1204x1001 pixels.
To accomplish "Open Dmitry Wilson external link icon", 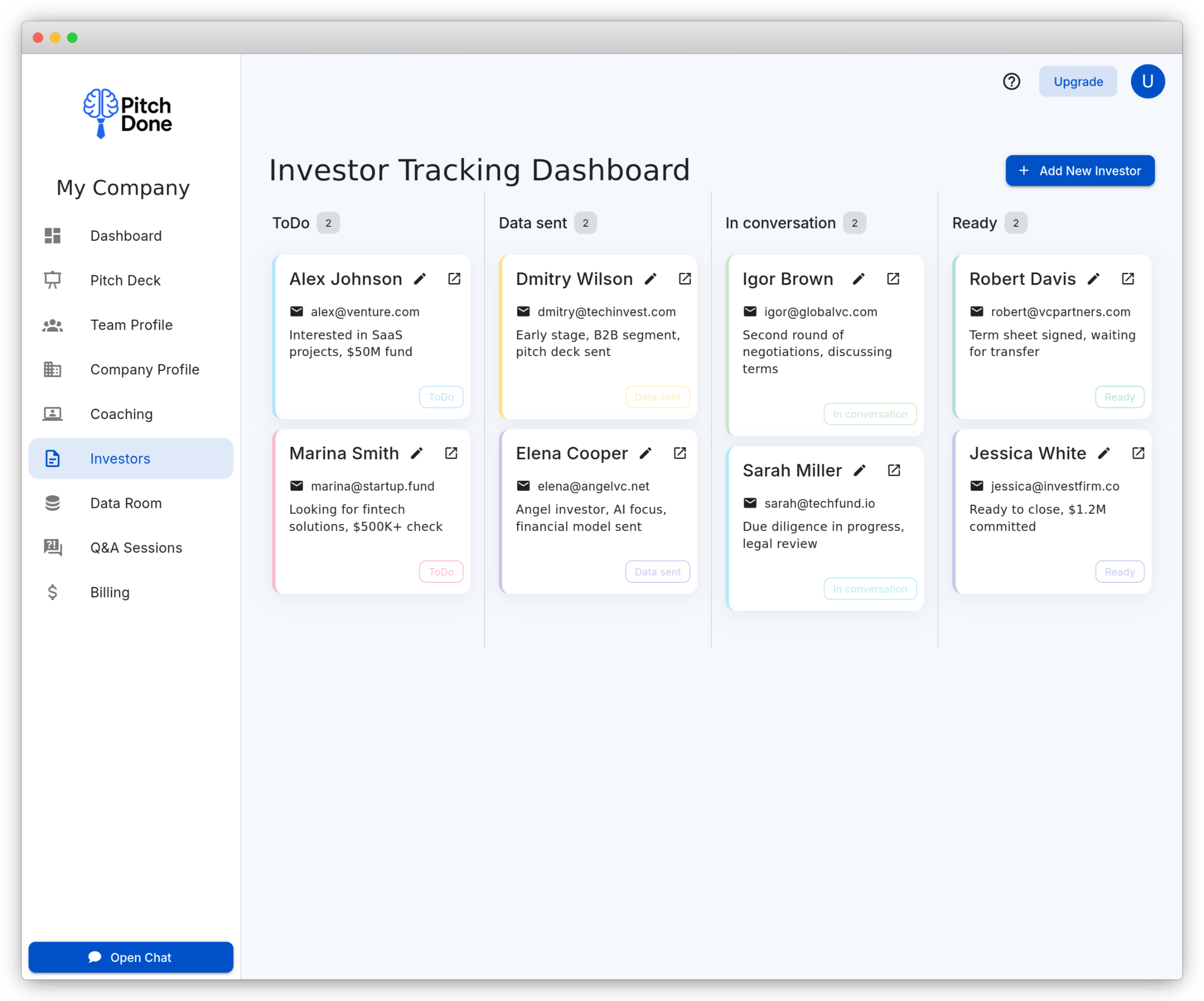I will click(x=685, y=278).
